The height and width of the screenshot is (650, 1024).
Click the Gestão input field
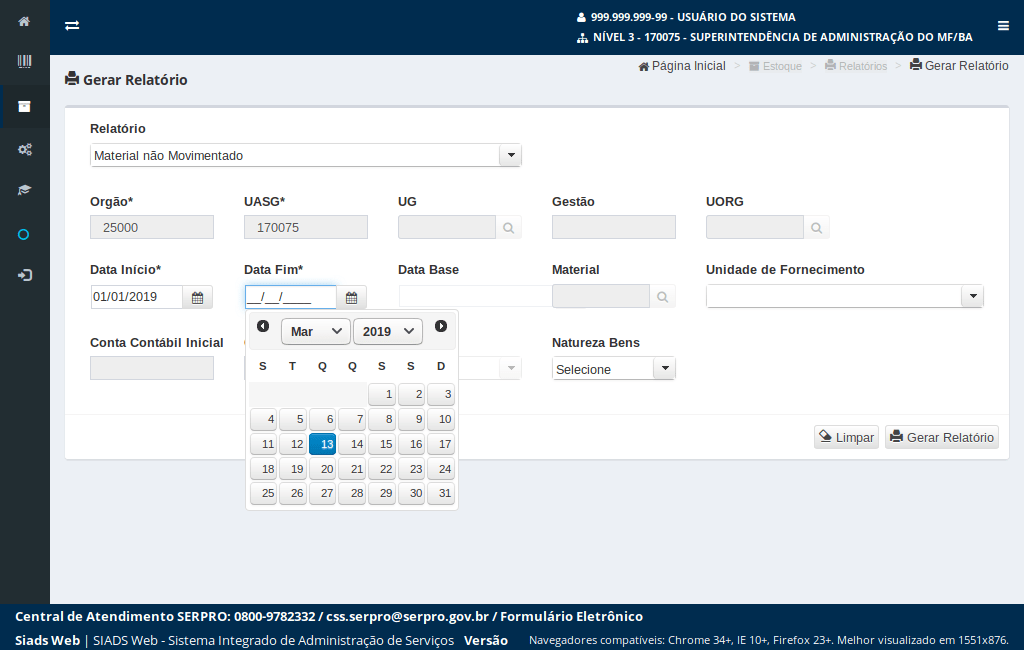(x=614, y=227)
